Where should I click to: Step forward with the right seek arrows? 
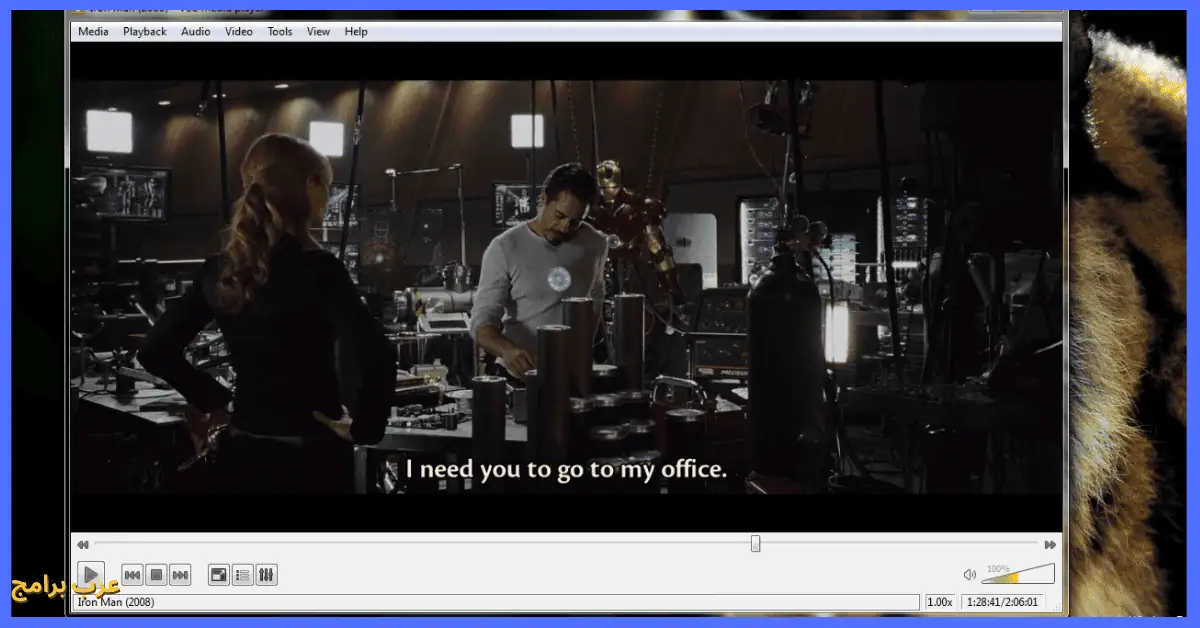point(1050,545)
